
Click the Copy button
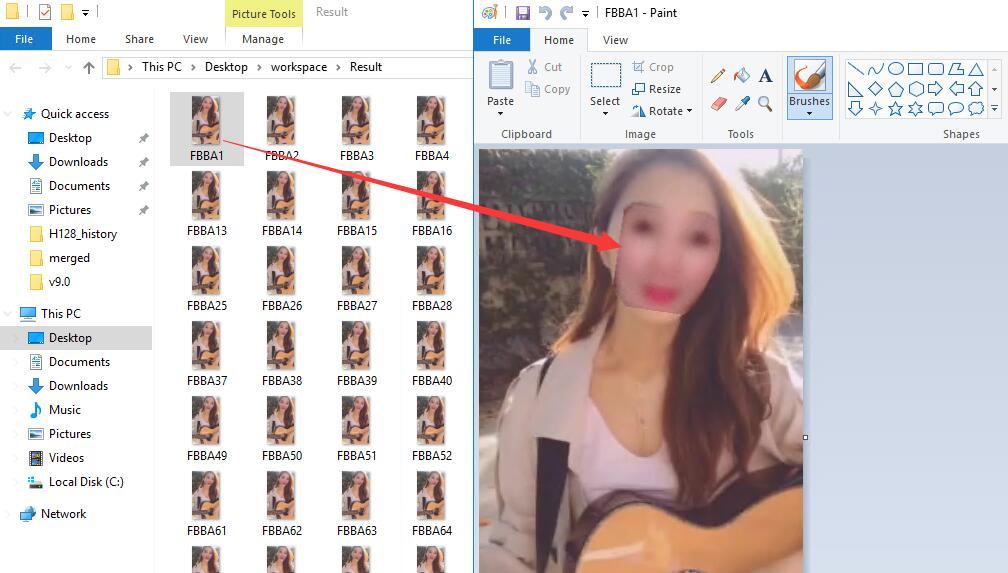click(548, 89)
